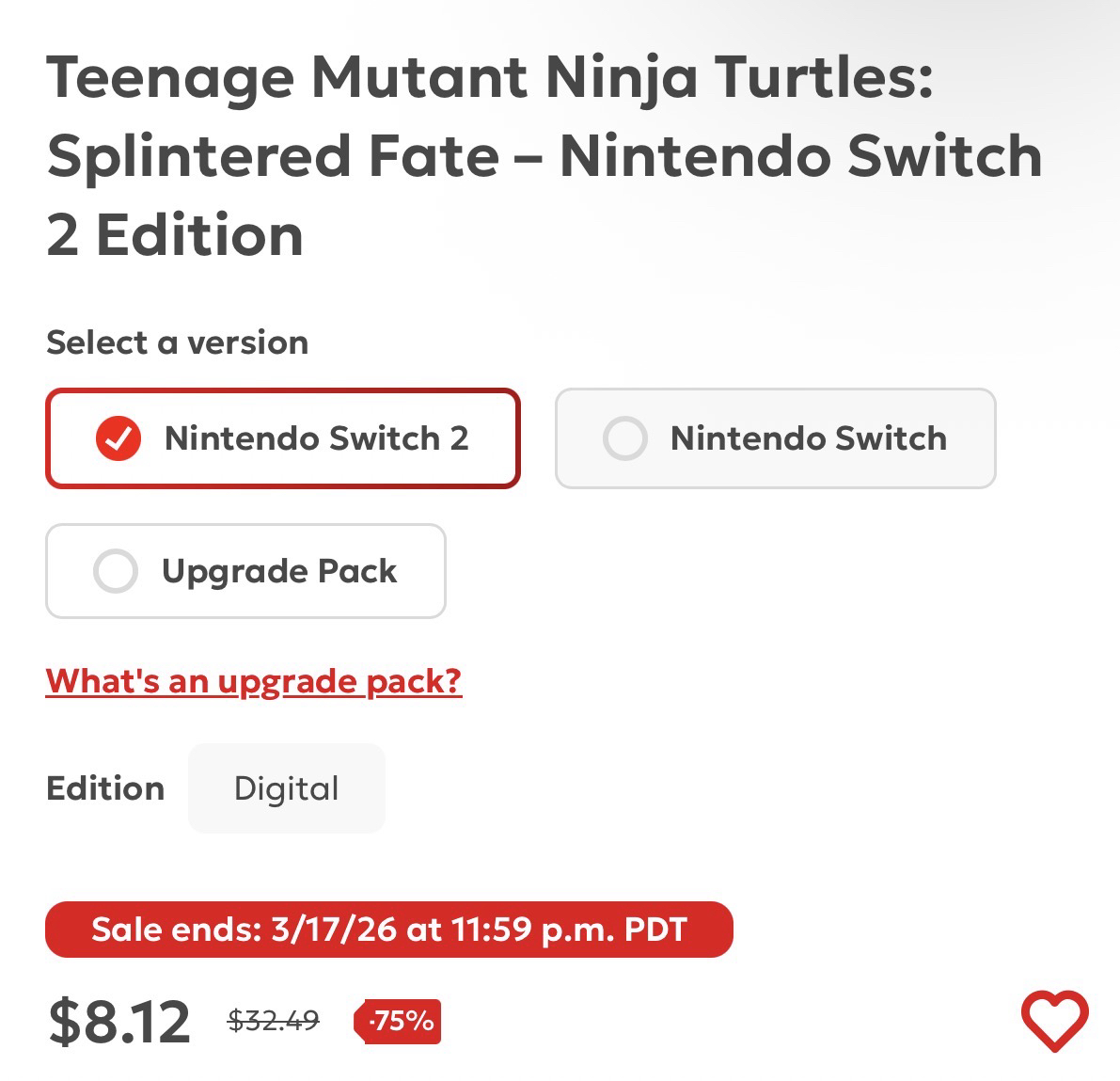Pick the Nintendo Switch version label
1120x1081 pixels.
click(x=808, y=438)
